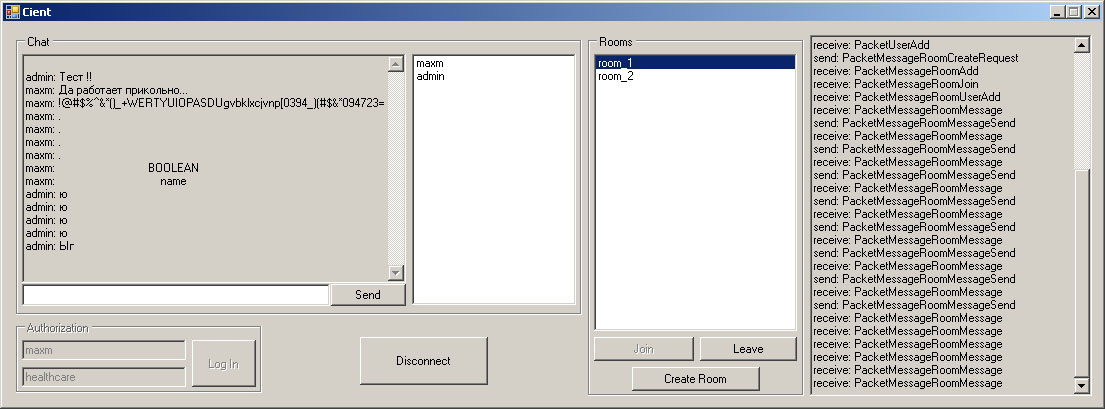Click the chat message input field
This screenshot has width=1105, height=409.
[176, 295]
